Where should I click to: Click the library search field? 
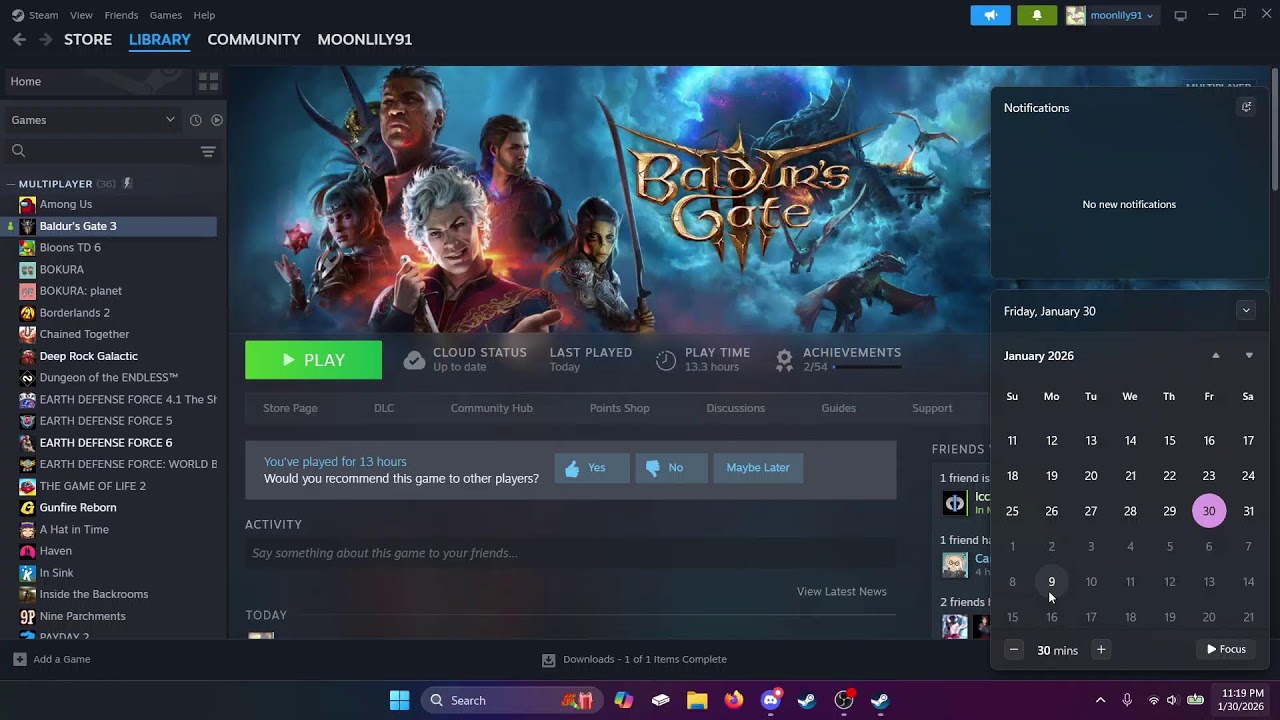pos(100,151)
